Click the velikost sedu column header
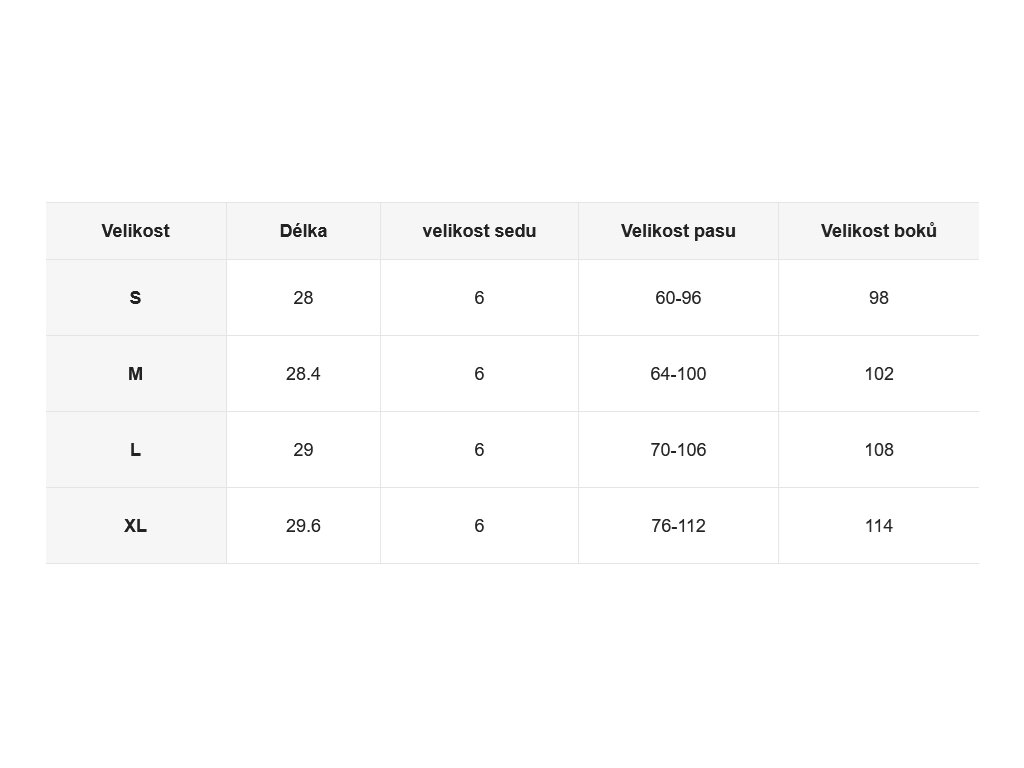This screenshot has width=1024, height=768. click(x=479, y=231)
